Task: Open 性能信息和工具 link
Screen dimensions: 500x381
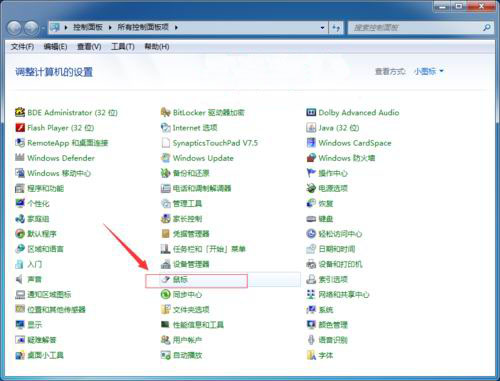Action: pos(198,325)
